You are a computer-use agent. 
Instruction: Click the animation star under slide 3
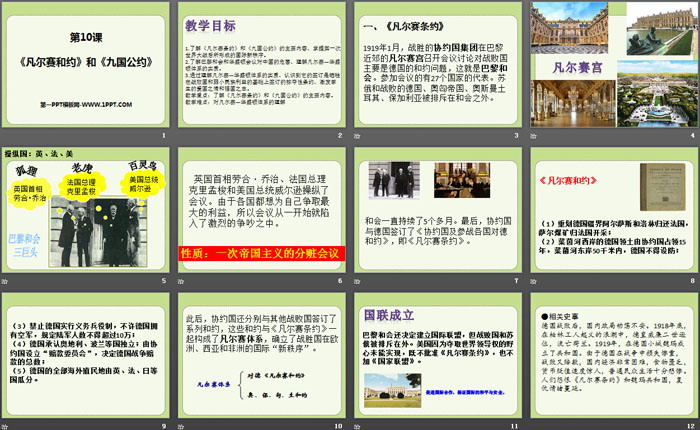tap(357, 136)
